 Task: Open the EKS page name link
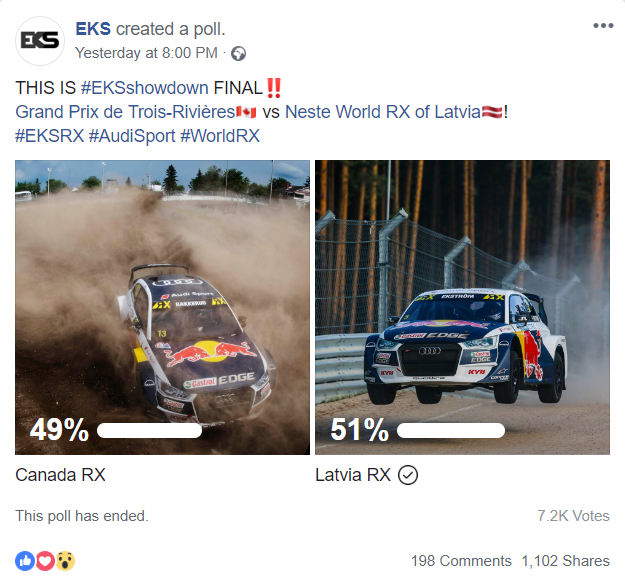93,29
